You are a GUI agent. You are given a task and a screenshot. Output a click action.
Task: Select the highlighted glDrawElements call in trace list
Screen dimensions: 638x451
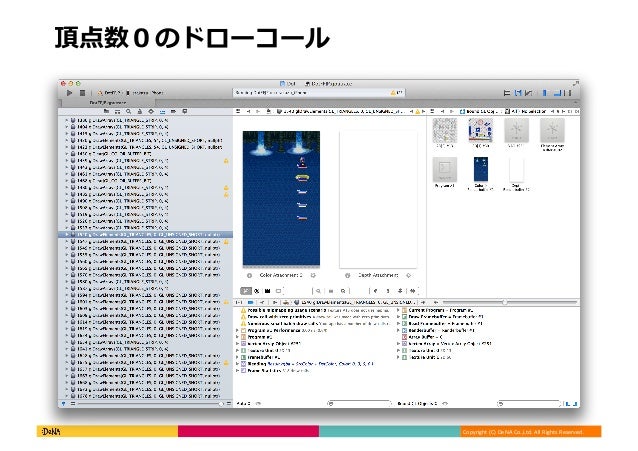pos(146,234)
